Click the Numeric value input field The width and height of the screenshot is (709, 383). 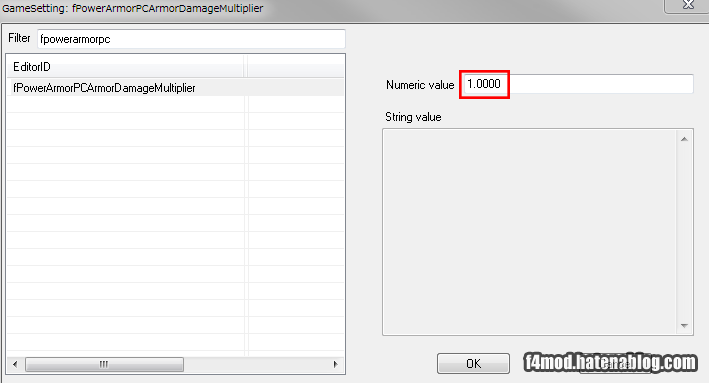coord(578,84)
